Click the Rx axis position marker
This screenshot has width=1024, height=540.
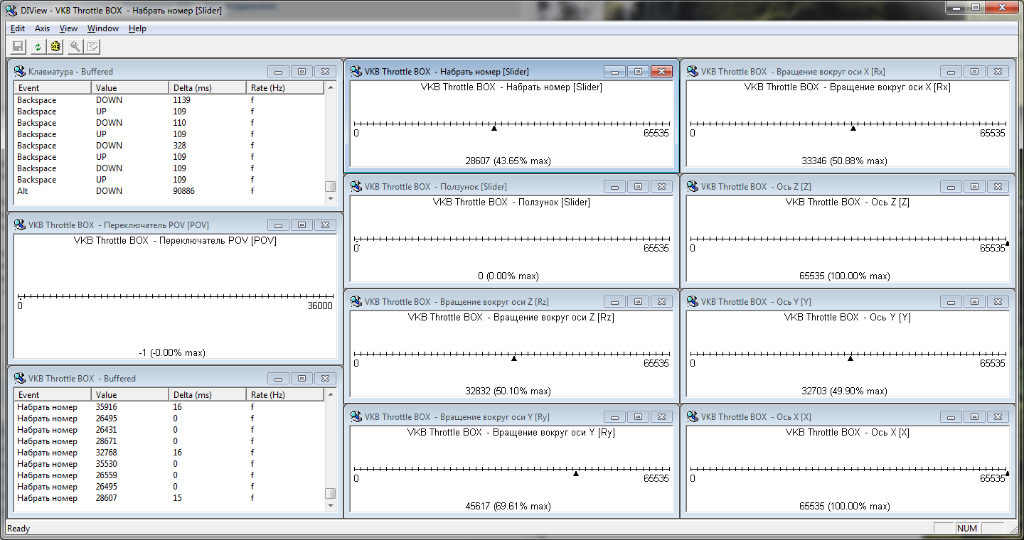click(853, 129)
